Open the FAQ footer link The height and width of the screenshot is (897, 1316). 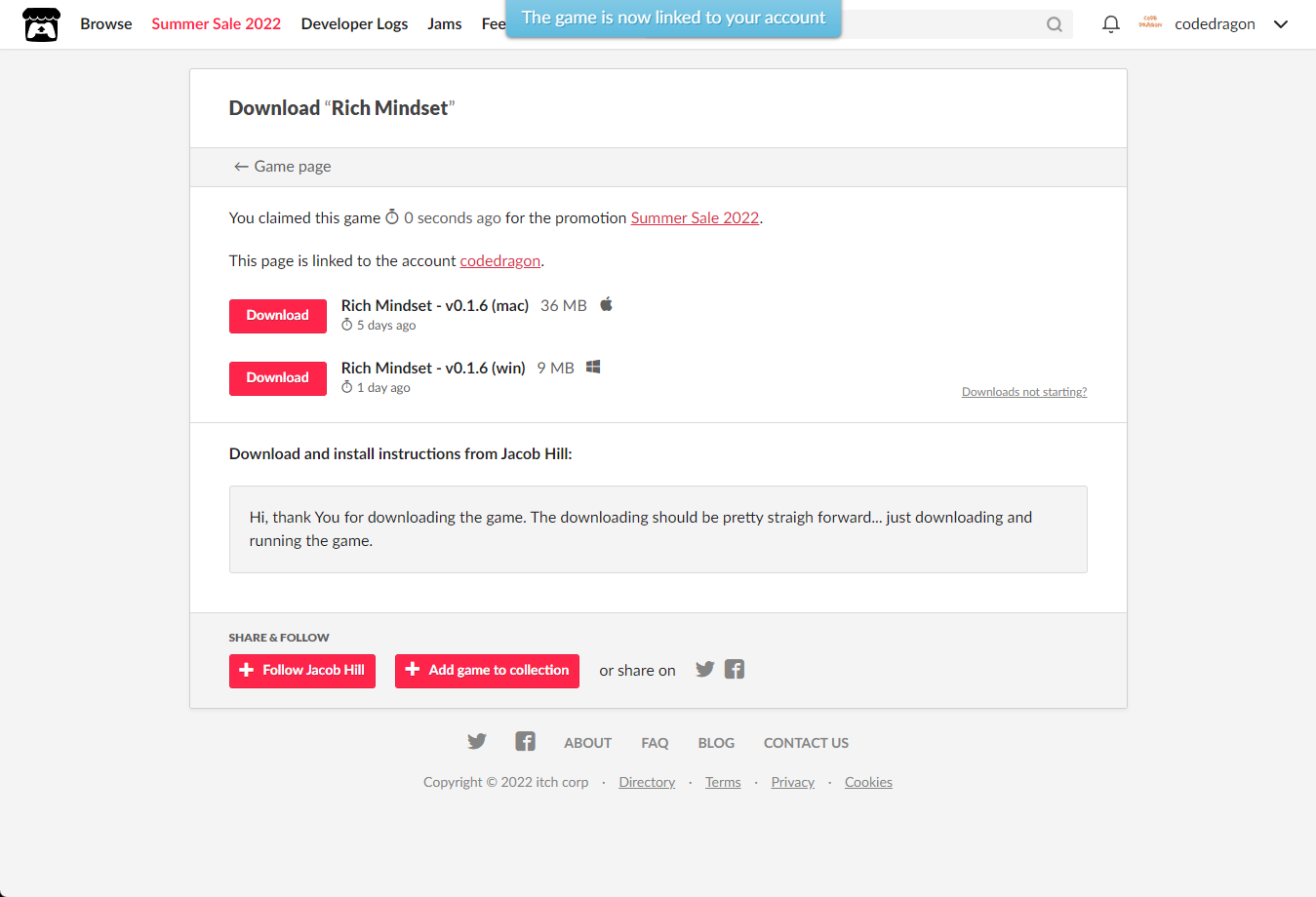tap(655, 743)
